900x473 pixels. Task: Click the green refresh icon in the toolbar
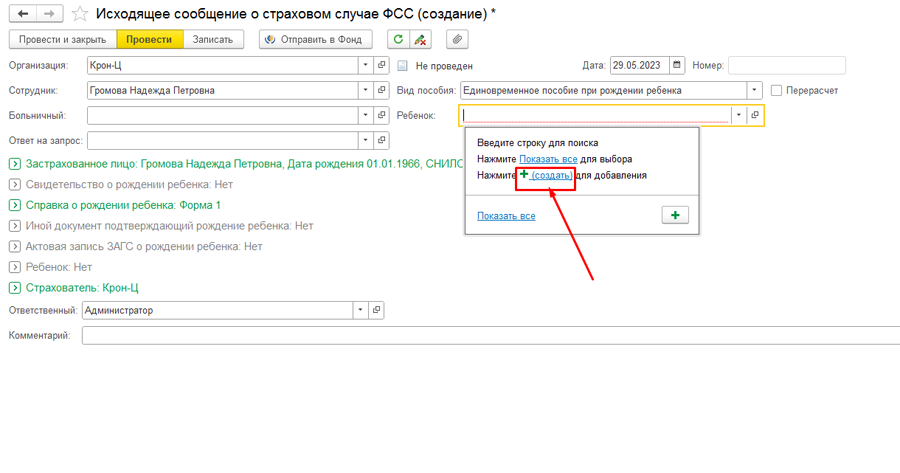click(399, 40)
